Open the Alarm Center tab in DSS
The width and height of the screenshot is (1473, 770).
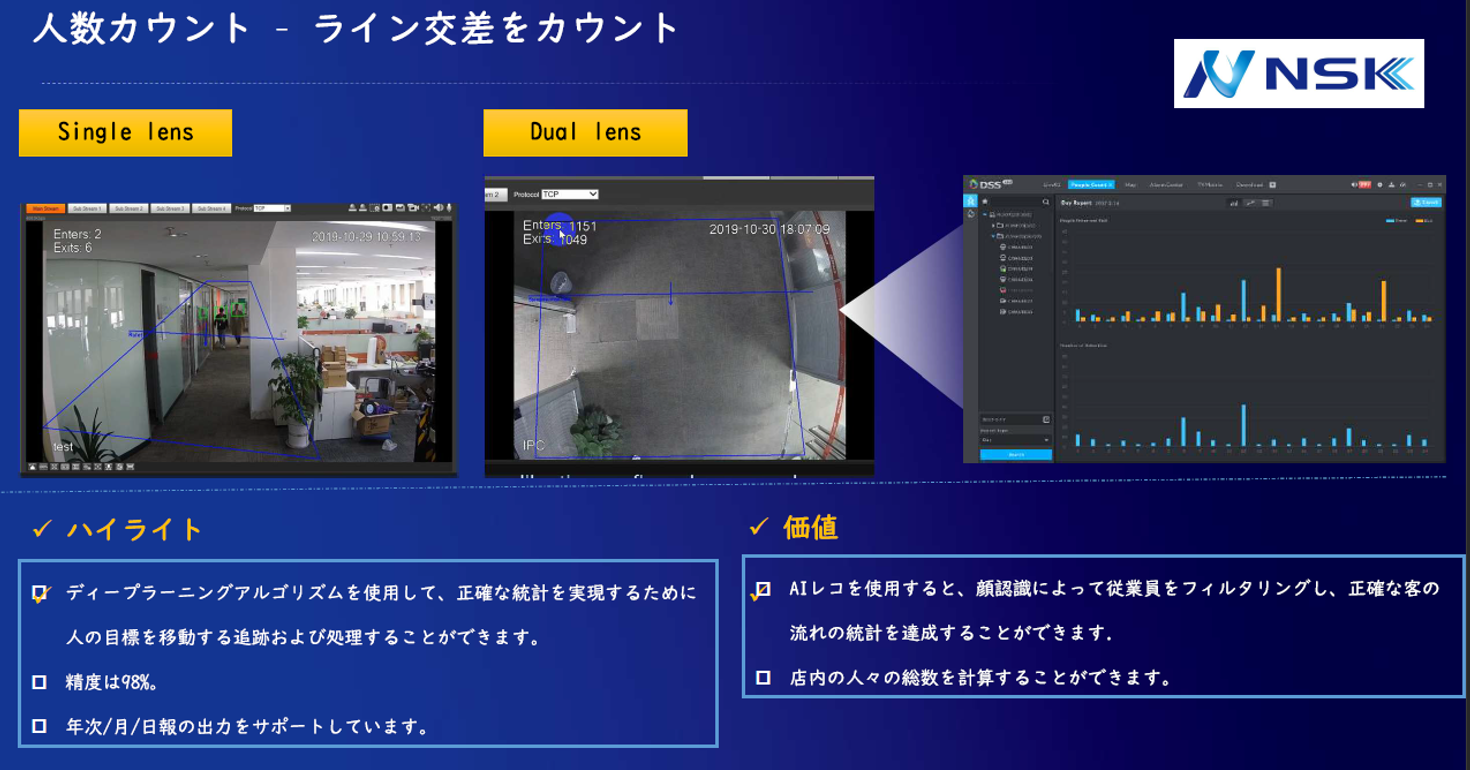point(1166,185)
